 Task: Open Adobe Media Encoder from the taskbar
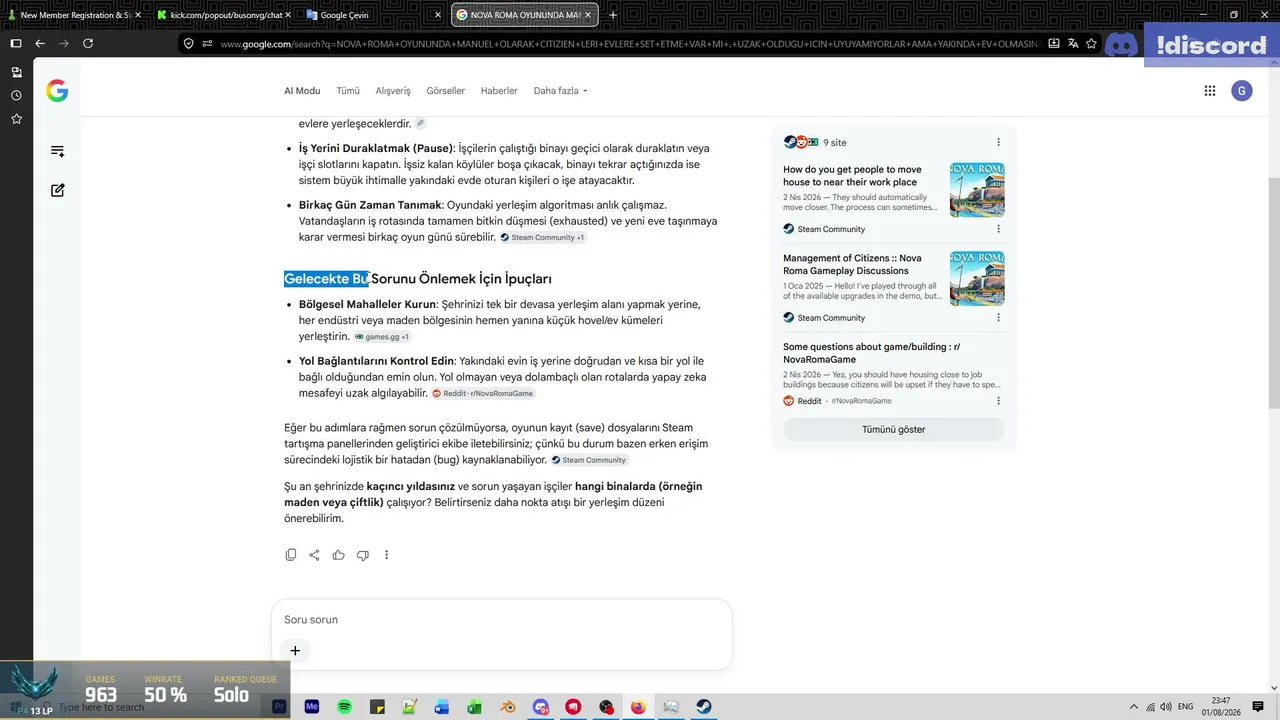(312, 707)
